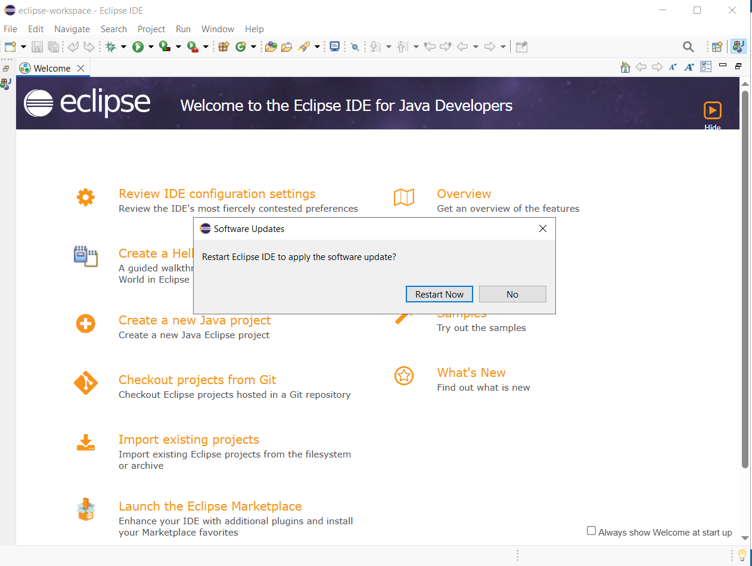752x566 pixels.
Task: Click the Save disk icon
Action: pos(37,47)
